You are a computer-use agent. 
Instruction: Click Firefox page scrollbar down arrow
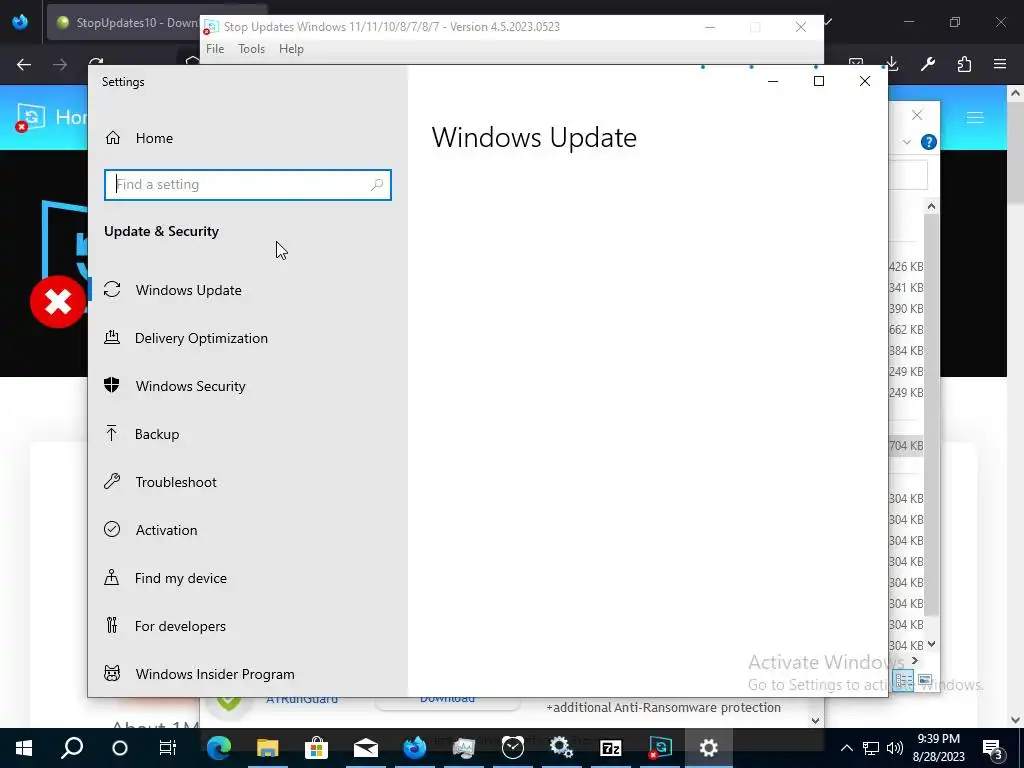point(1016,720)
